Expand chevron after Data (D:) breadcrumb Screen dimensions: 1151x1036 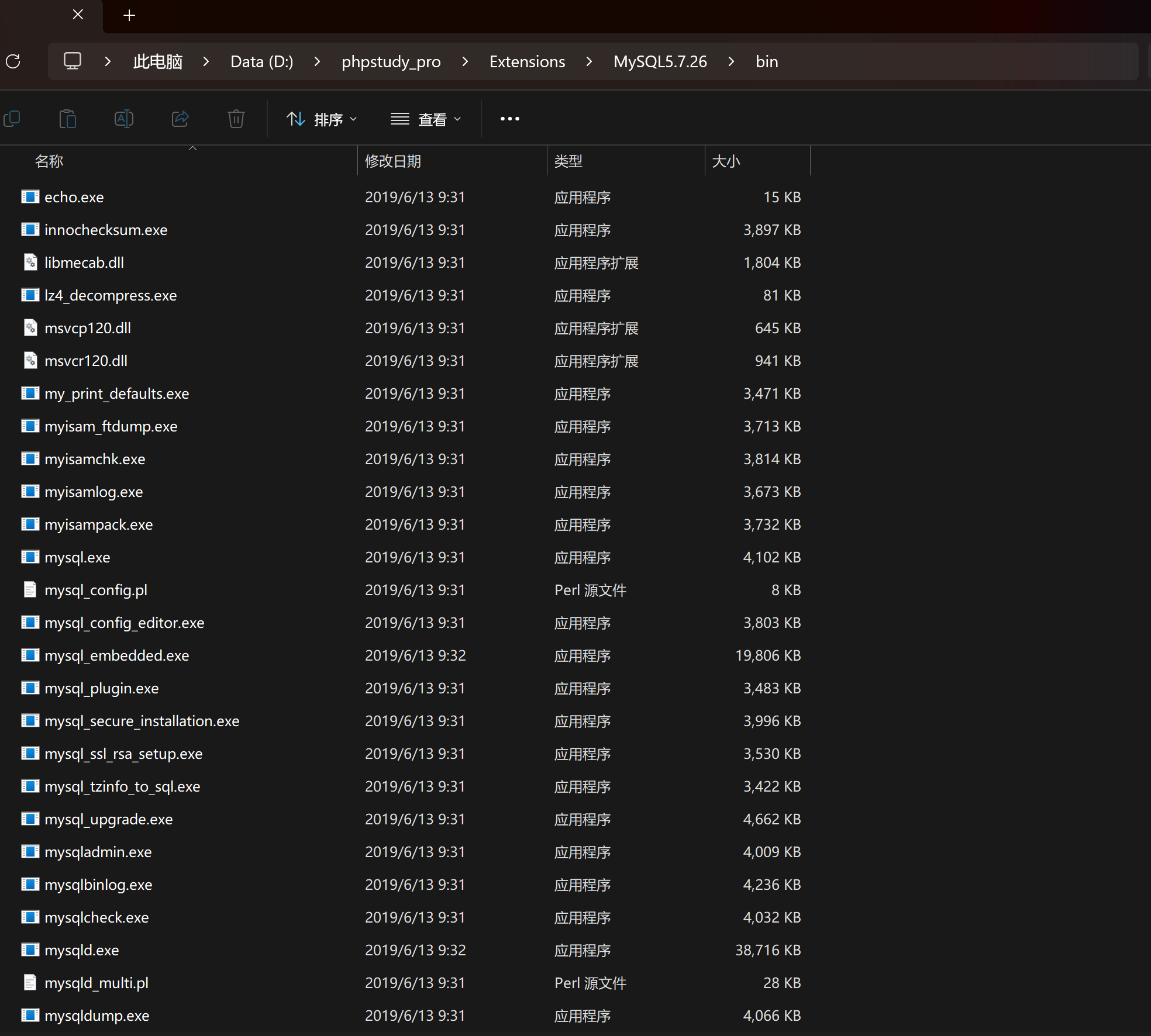(317, 61)
